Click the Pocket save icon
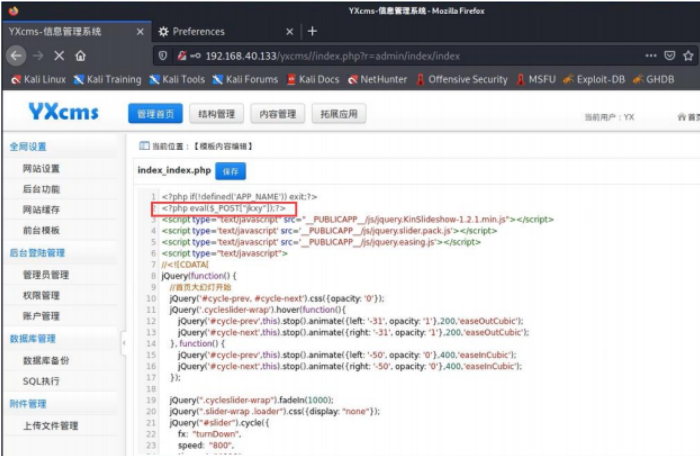 coord(670,56)
